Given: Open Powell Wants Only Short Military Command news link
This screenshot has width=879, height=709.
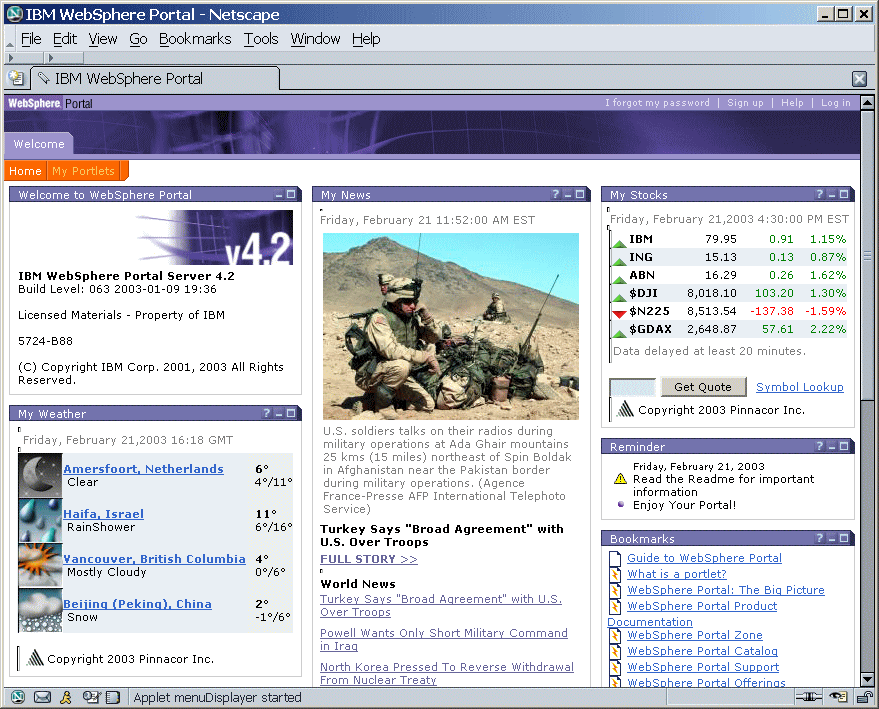Looking at the screenshot, I should 443,639.
